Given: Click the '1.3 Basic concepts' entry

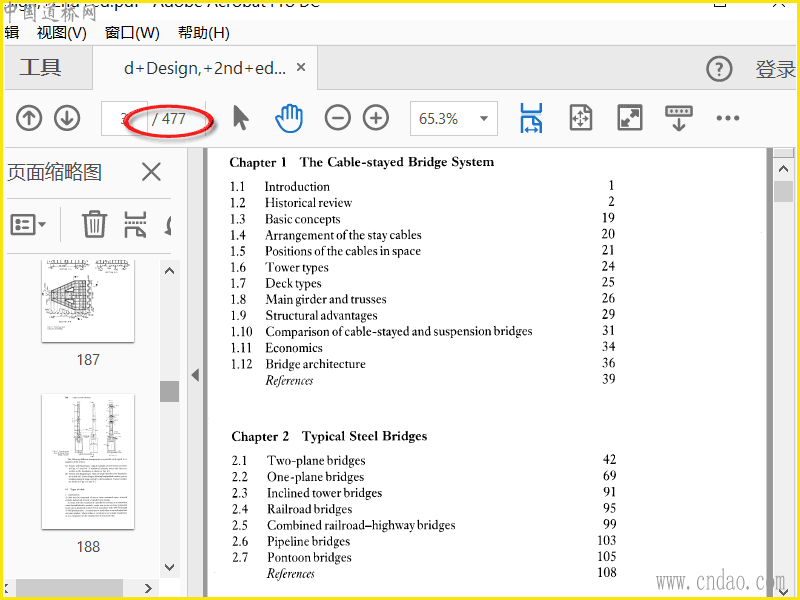Looking at the screenshot, I should [285, 219].
